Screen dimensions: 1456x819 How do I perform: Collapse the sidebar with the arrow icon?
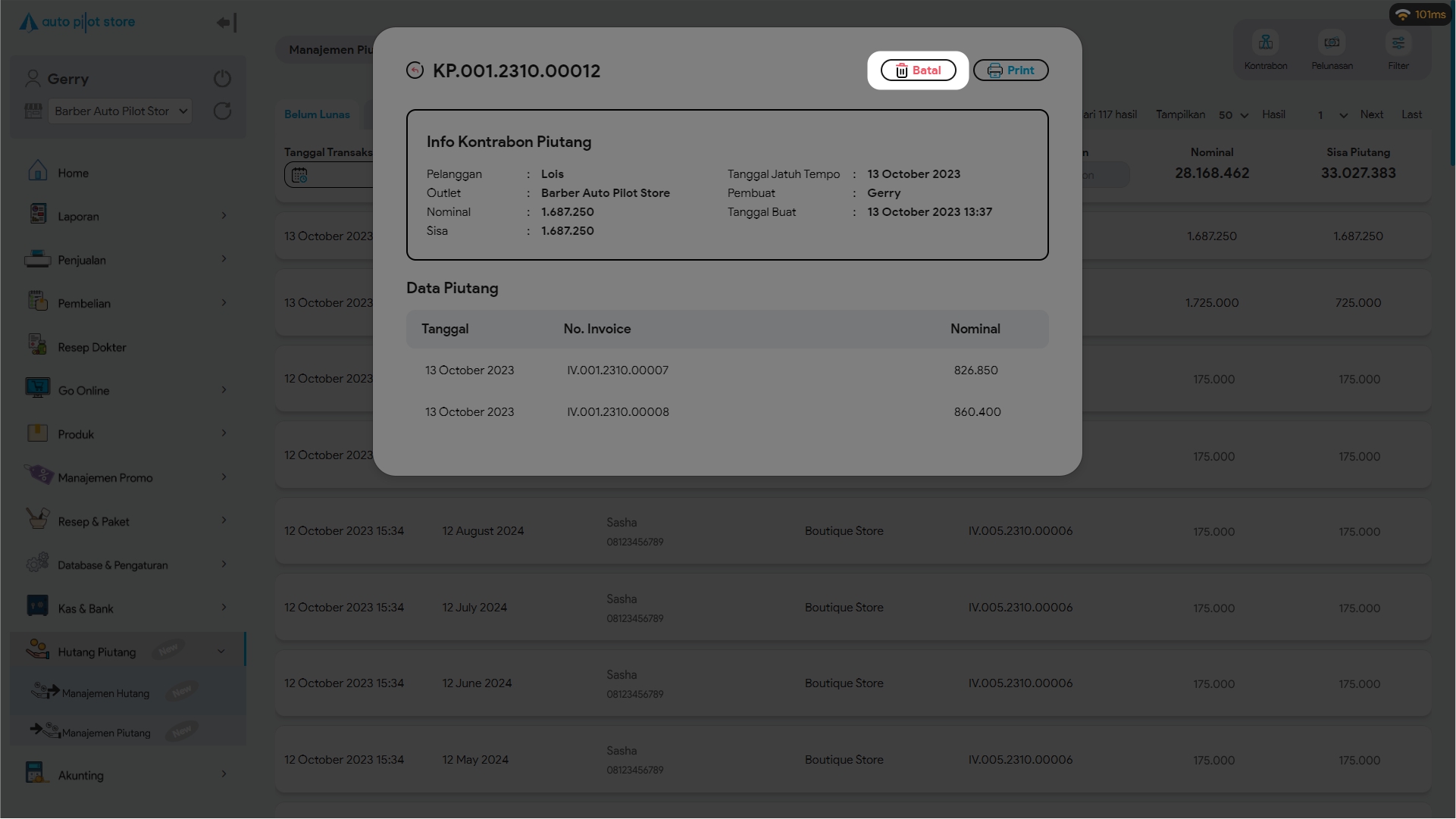click(226, 23)
